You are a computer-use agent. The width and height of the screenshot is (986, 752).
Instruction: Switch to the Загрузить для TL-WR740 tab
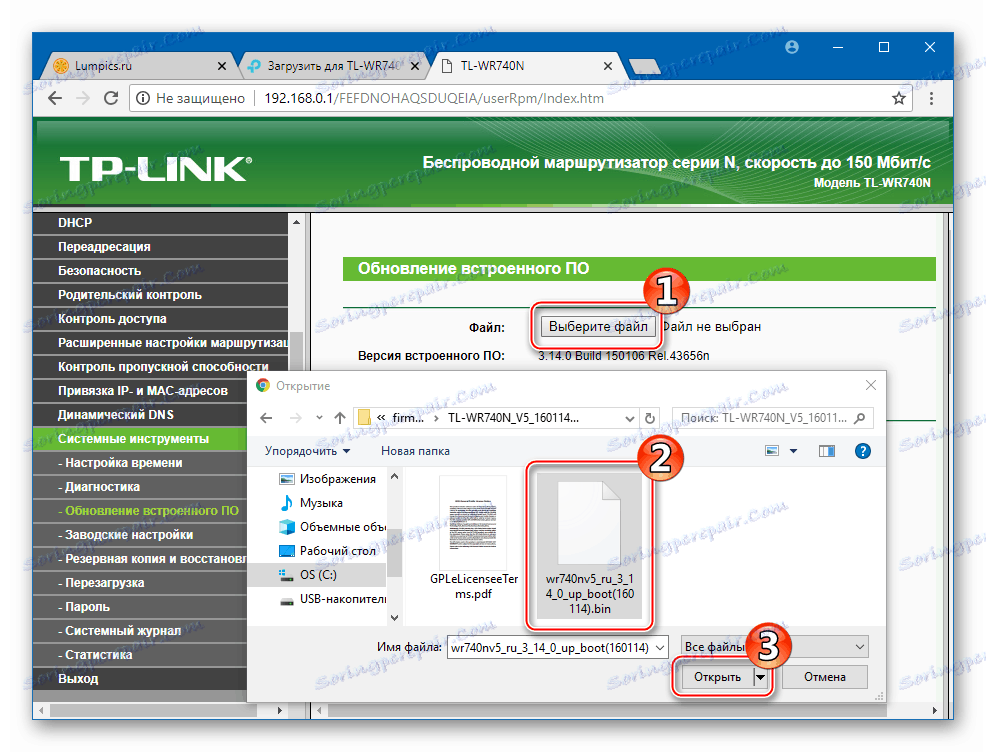click(333, 66)
